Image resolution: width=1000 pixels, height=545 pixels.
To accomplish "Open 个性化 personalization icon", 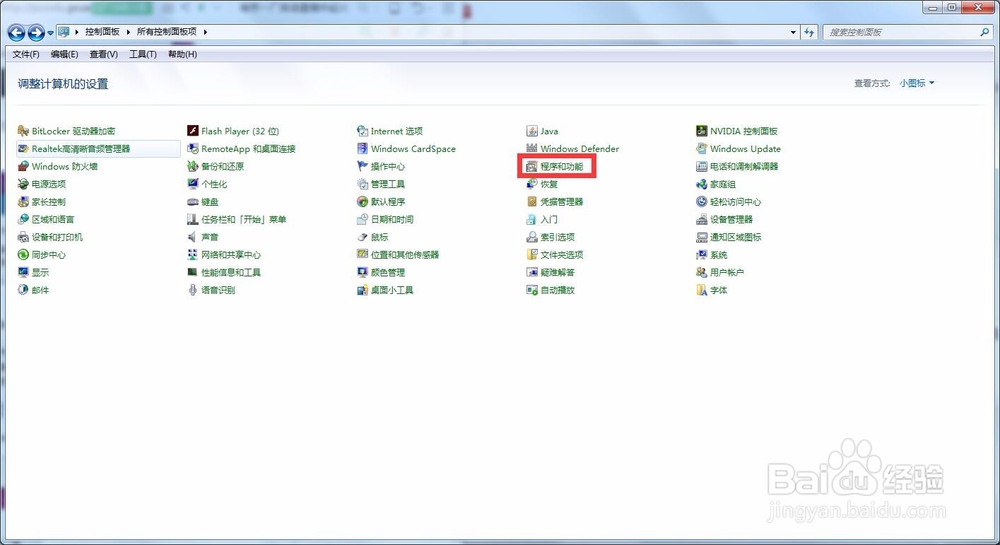I will click(193, 184).
